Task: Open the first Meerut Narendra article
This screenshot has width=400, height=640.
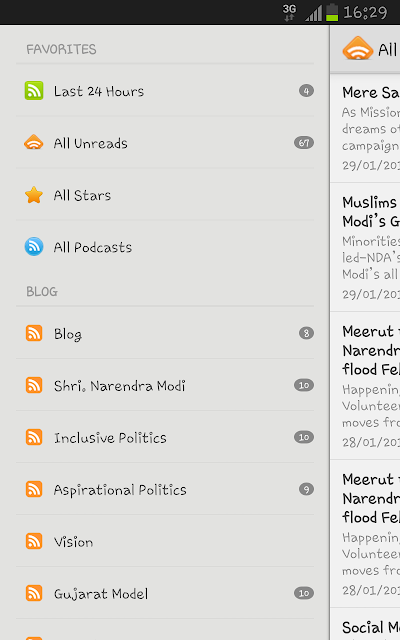Action: pos(365,386)
